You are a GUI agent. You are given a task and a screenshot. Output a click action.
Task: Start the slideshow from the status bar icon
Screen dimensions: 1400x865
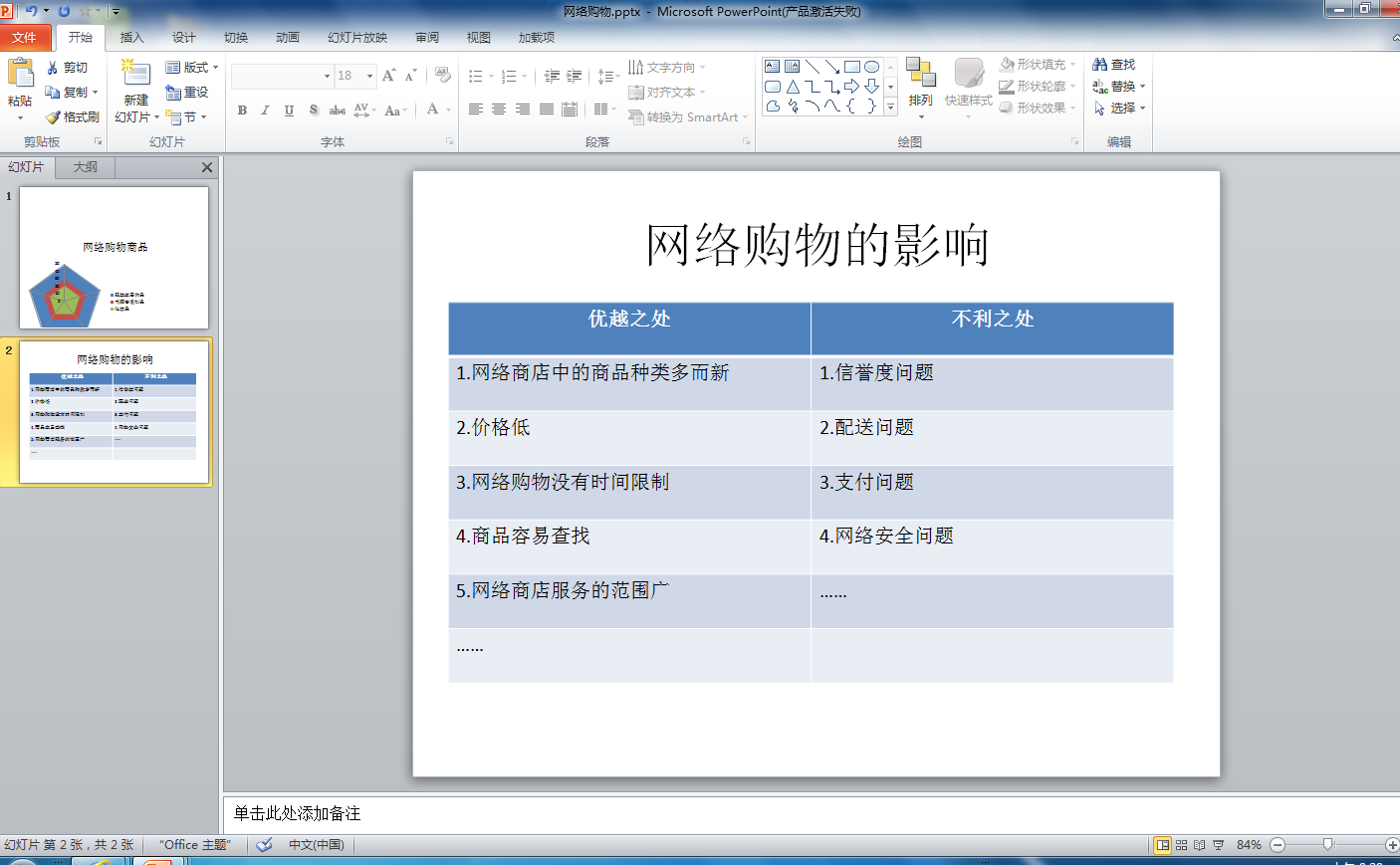[x=1218, y=845]
